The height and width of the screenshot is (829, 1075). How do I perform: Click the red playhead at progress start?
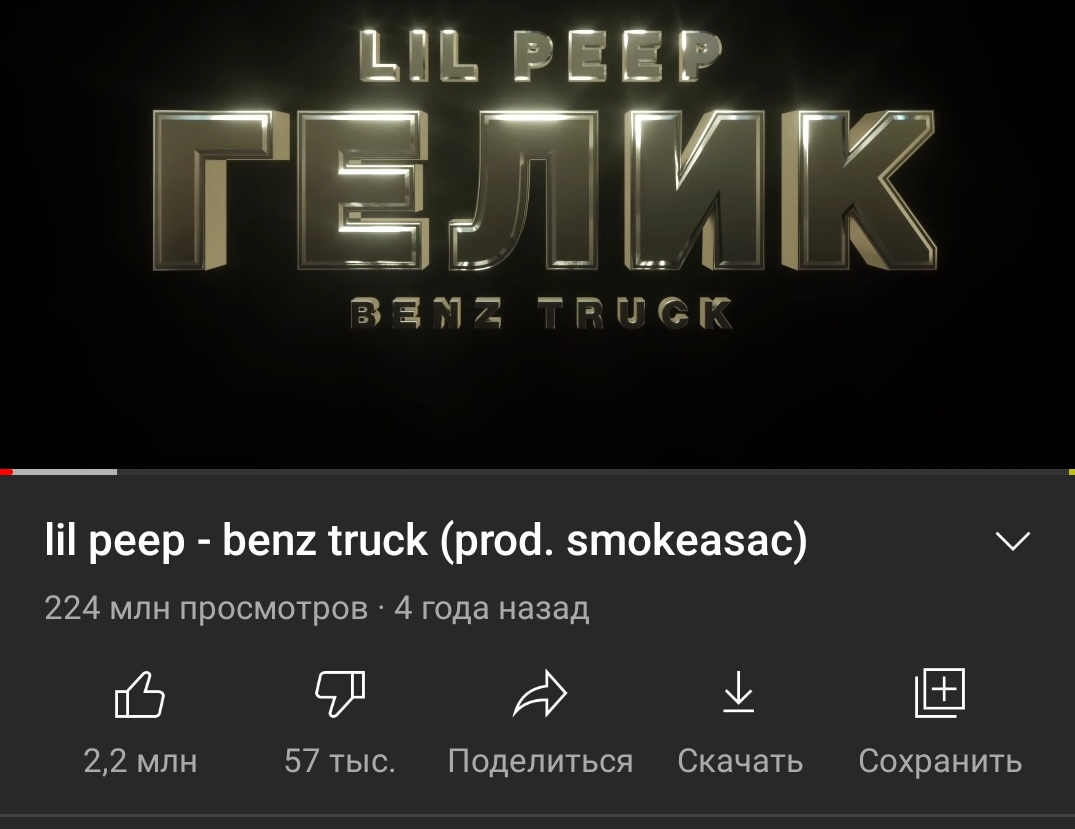[x=6, y=472]
